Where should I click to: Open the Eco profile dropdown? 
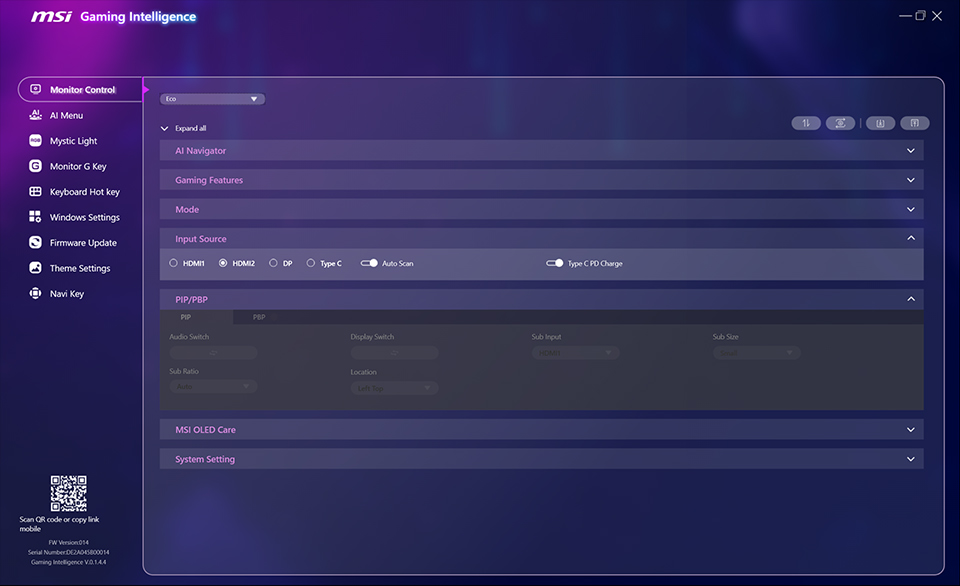(x=212, y=98)
